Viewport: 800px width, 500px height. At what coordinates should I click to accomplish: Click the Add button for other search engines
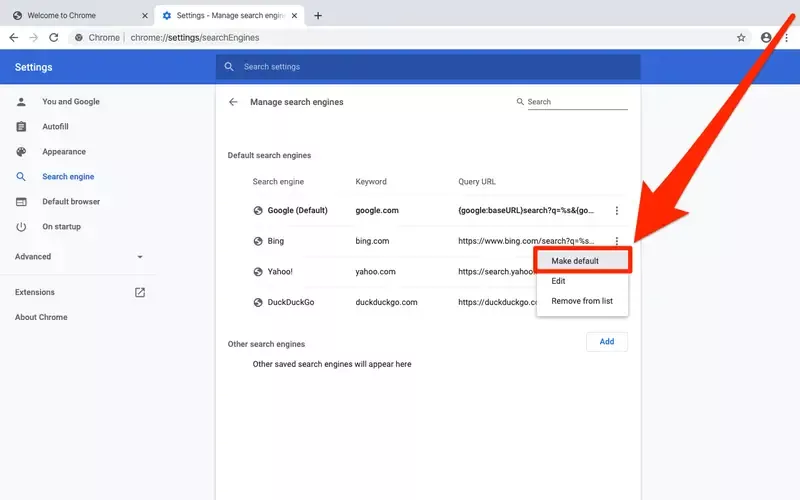(x=607, y=341)
